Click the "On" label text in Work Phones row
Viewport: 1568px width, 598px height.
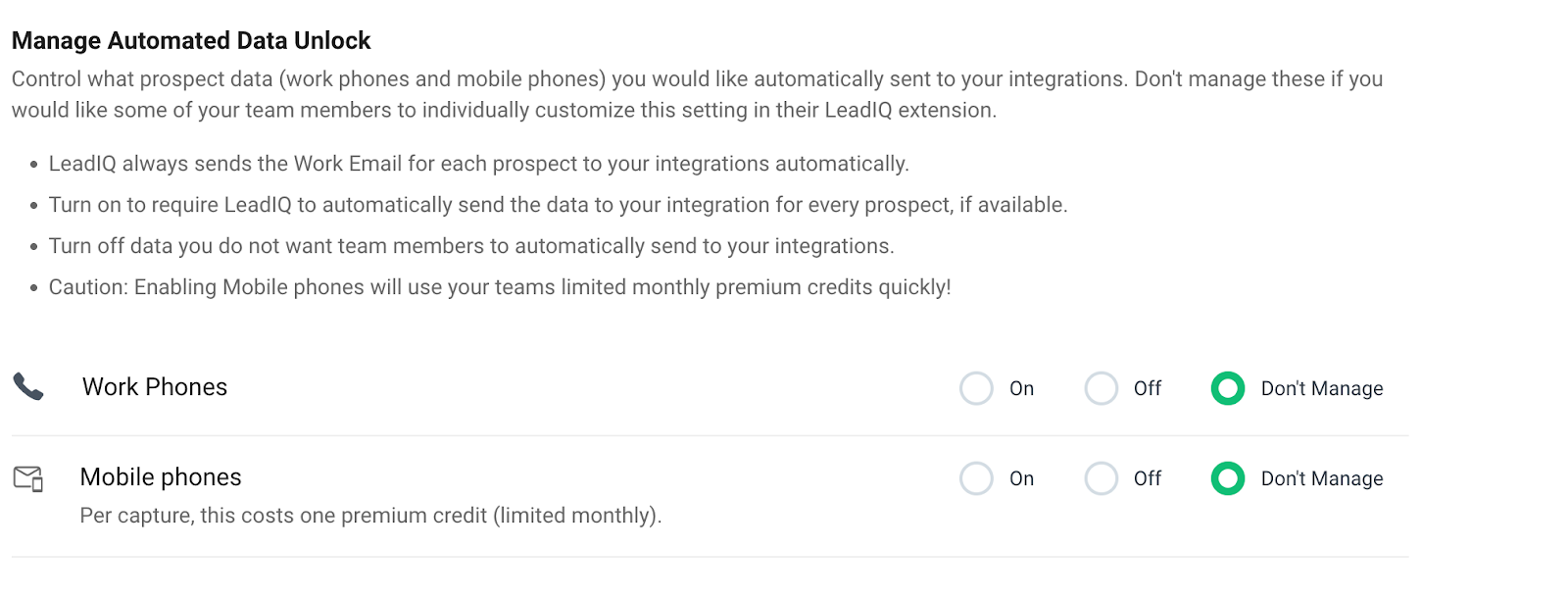pos(1022,388)
